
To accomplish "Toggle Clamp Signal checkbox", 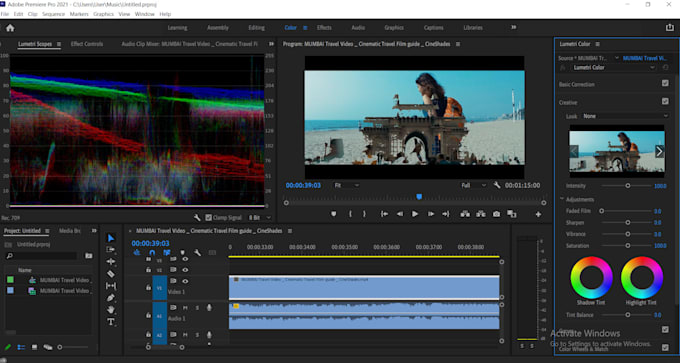I will tap(209, 218).
